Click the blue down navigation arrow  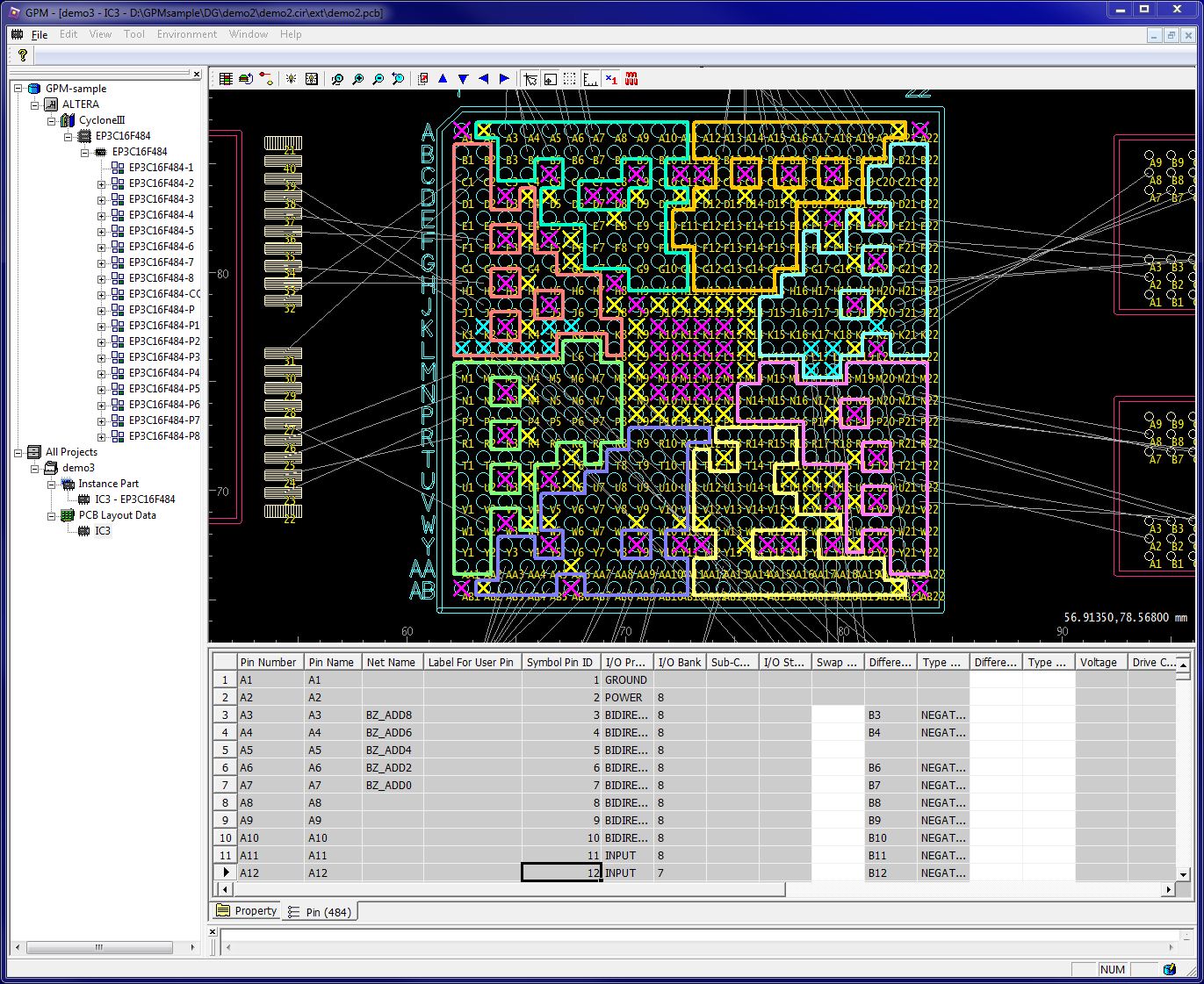click(x=463, y=79)
